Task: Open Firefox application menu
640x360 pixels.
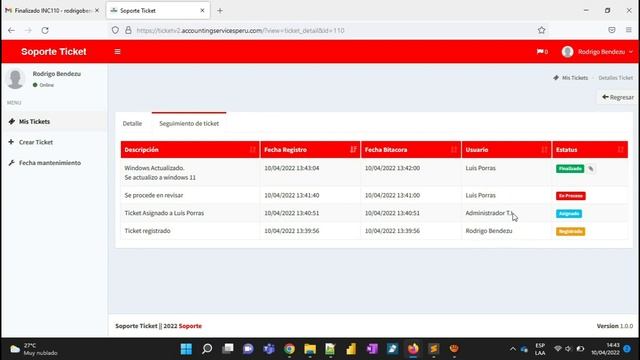Action: 629,30
